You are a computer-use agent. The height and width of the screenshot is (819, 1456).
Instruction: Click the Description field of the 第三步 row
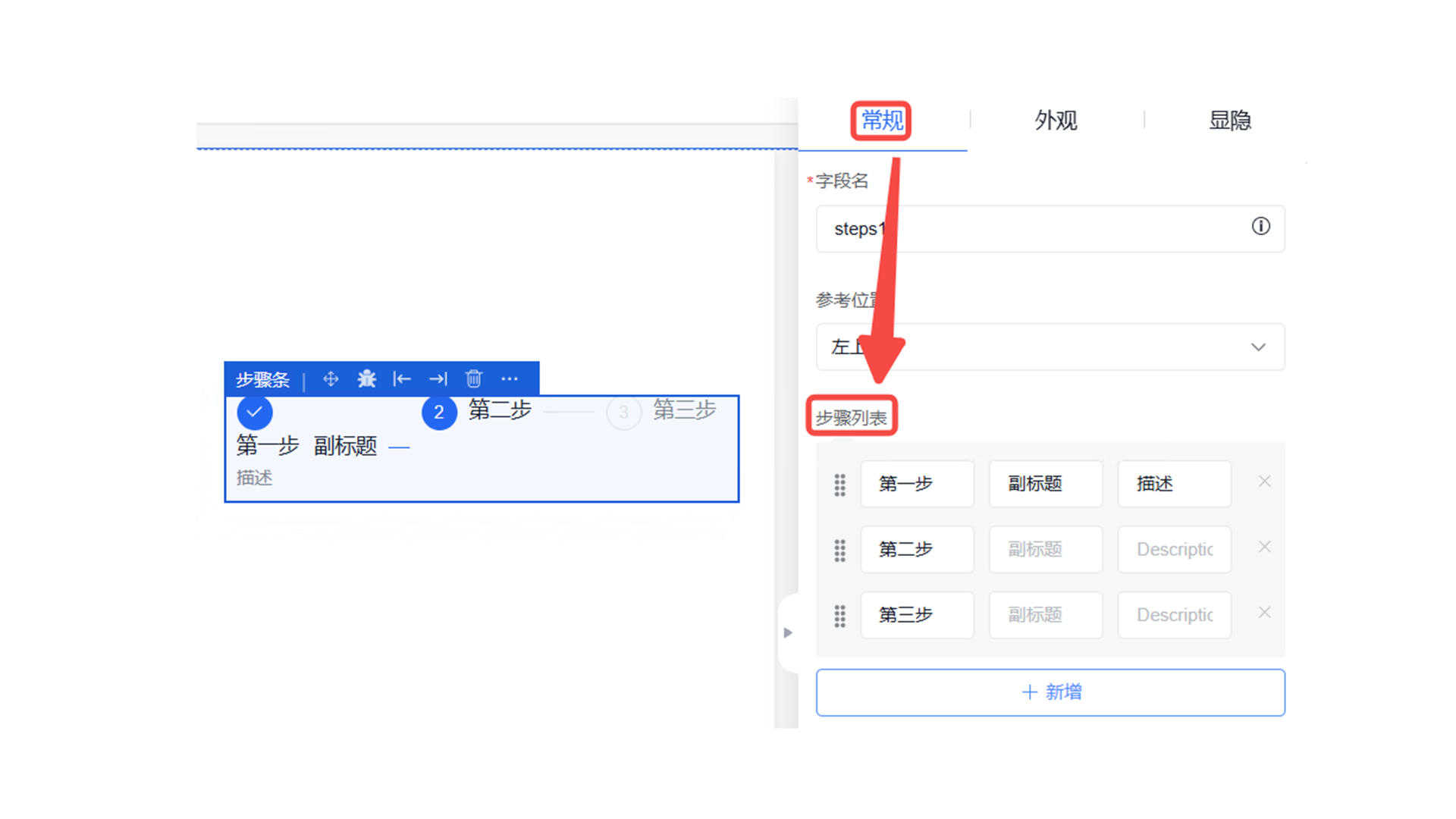pyautogui.click(x=1175, y=615)
